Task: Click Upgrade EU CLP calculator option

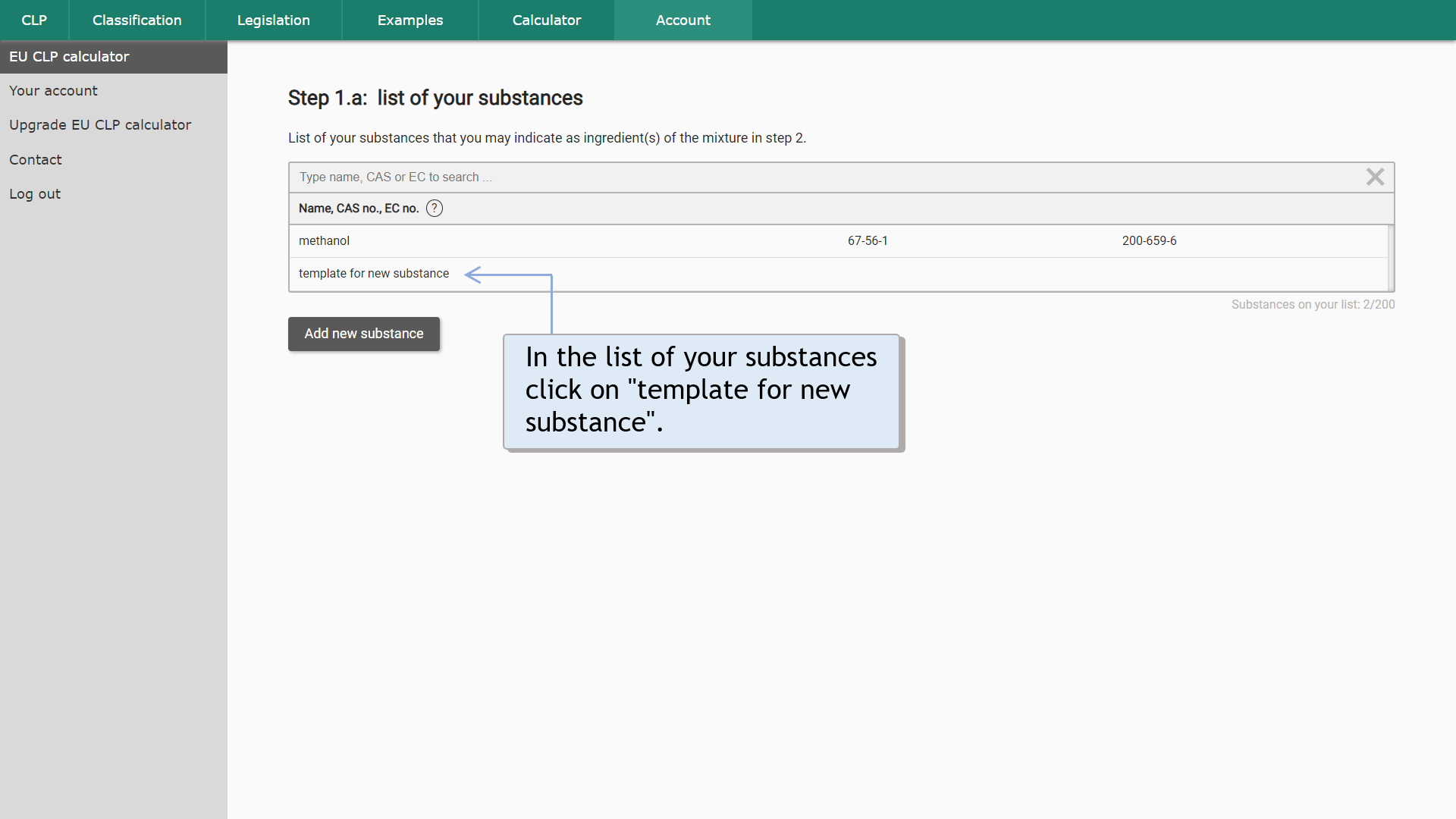Action: 99,125
